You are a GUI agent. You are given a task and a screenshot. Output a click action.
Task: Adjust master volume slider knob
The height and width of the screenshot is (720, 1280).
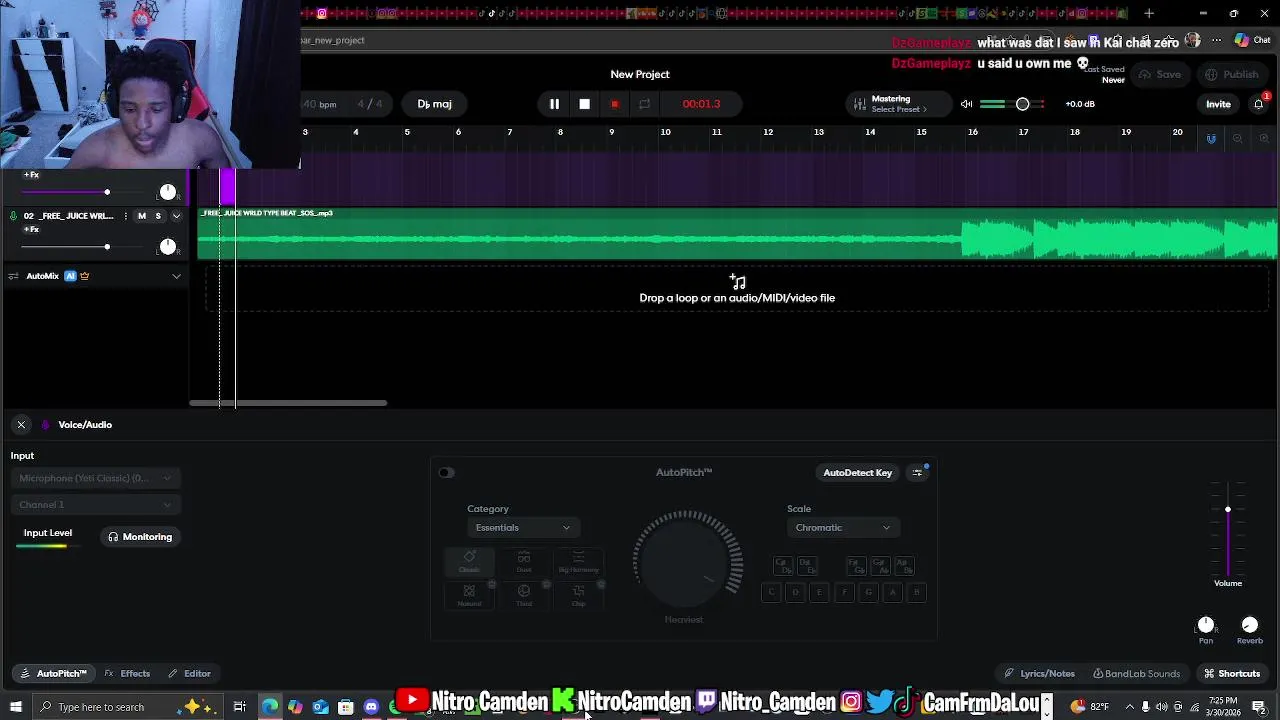(x=1022, y=104)
